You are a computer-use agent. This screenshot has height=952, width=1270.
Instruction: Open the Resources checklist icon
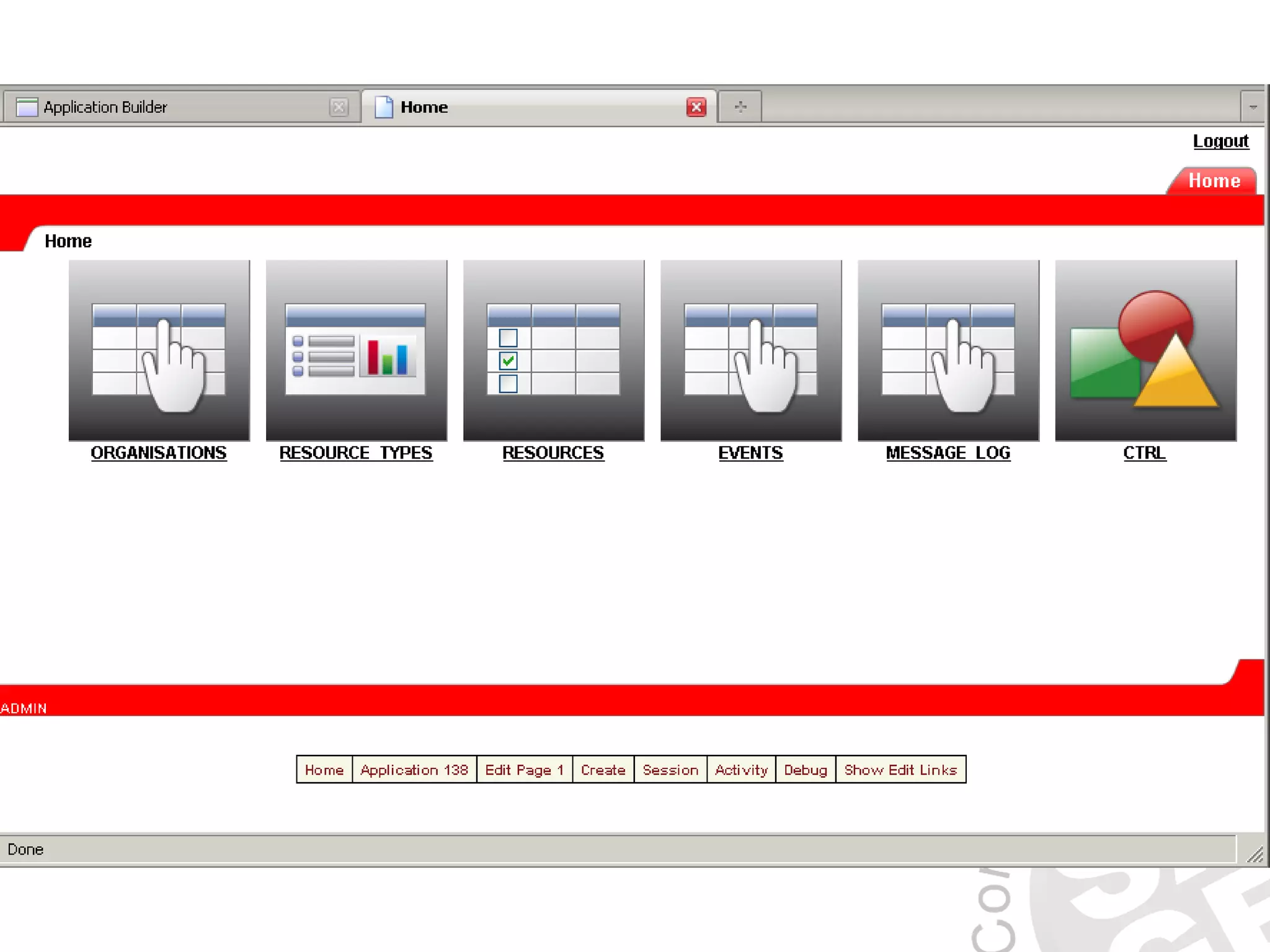pos(553,350)
